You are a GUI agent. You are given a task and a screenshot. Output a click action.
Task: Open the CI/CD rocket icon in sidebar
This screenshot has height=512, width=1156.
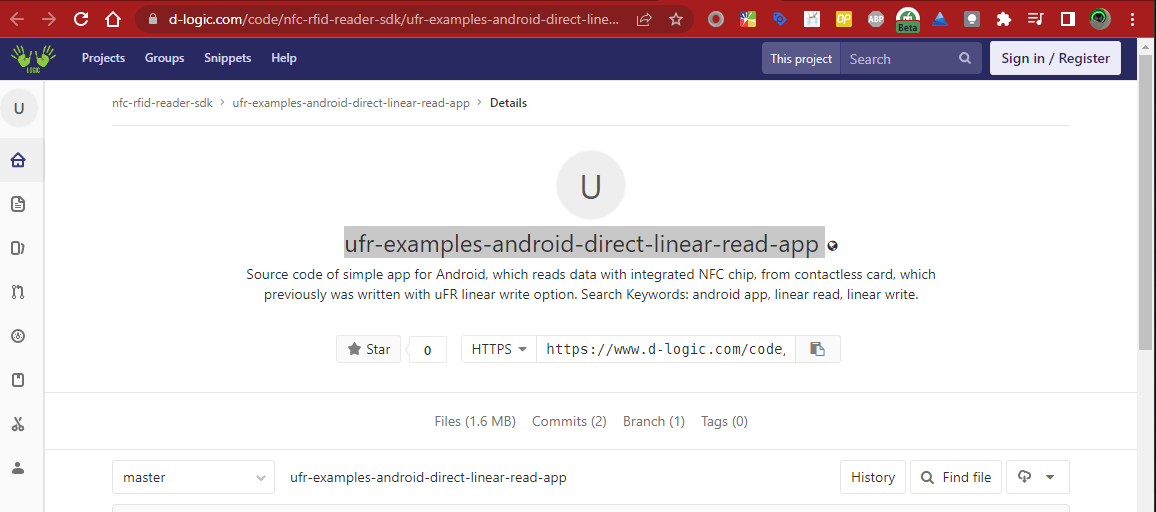pos(18,336)
